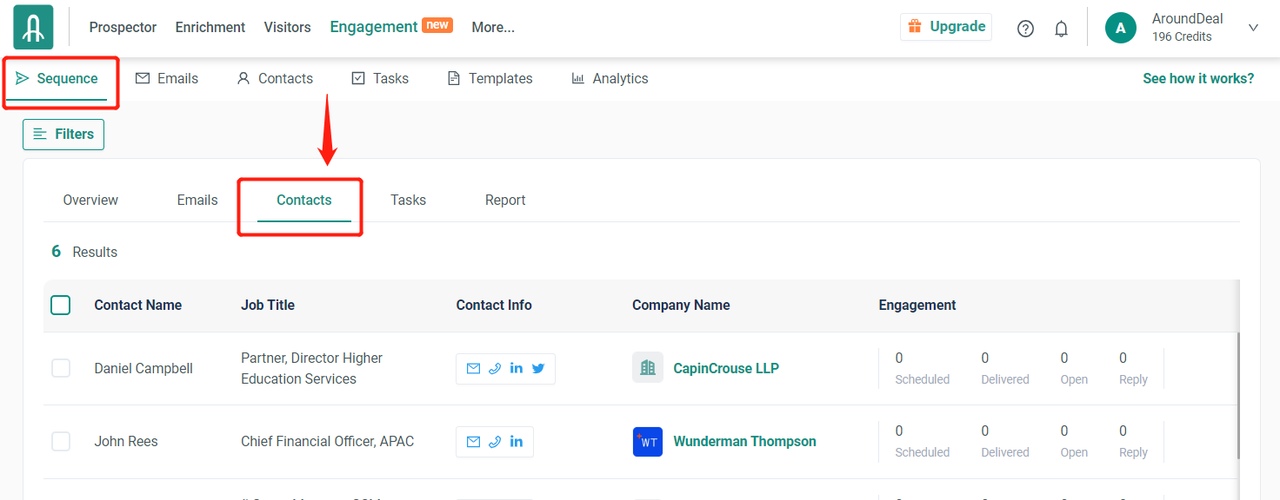Open Daniel Campbell's Twitter icon
Screen dimensions: 1280x500
[x=538, y=368]
